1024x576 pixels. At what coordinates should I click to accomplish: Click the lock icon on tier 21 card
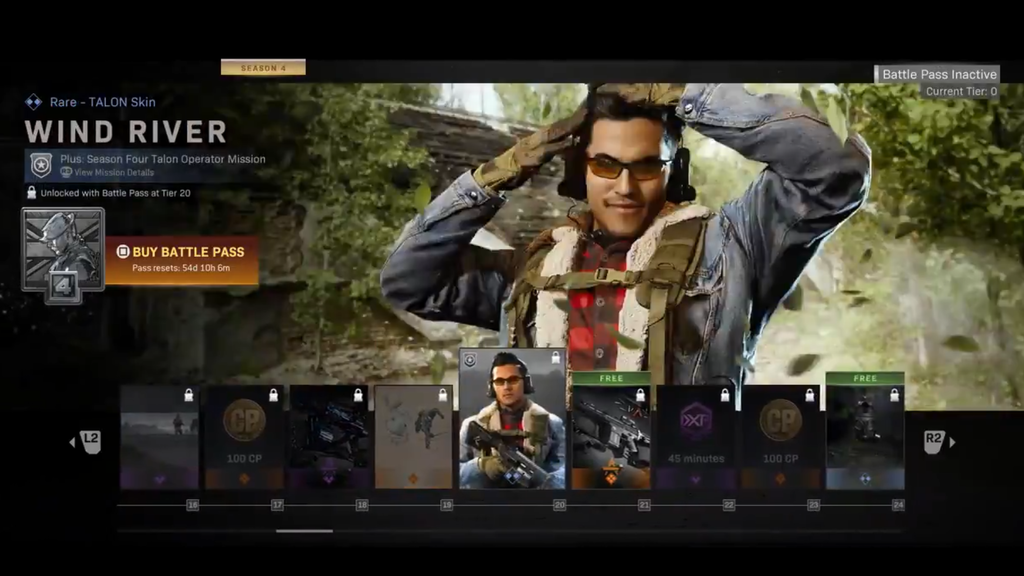pyautogui.click(x=641, y=394)
